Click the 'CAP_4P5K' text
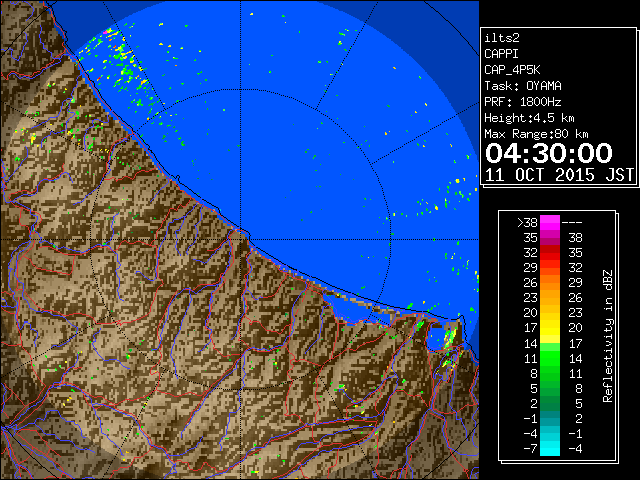 512,70
